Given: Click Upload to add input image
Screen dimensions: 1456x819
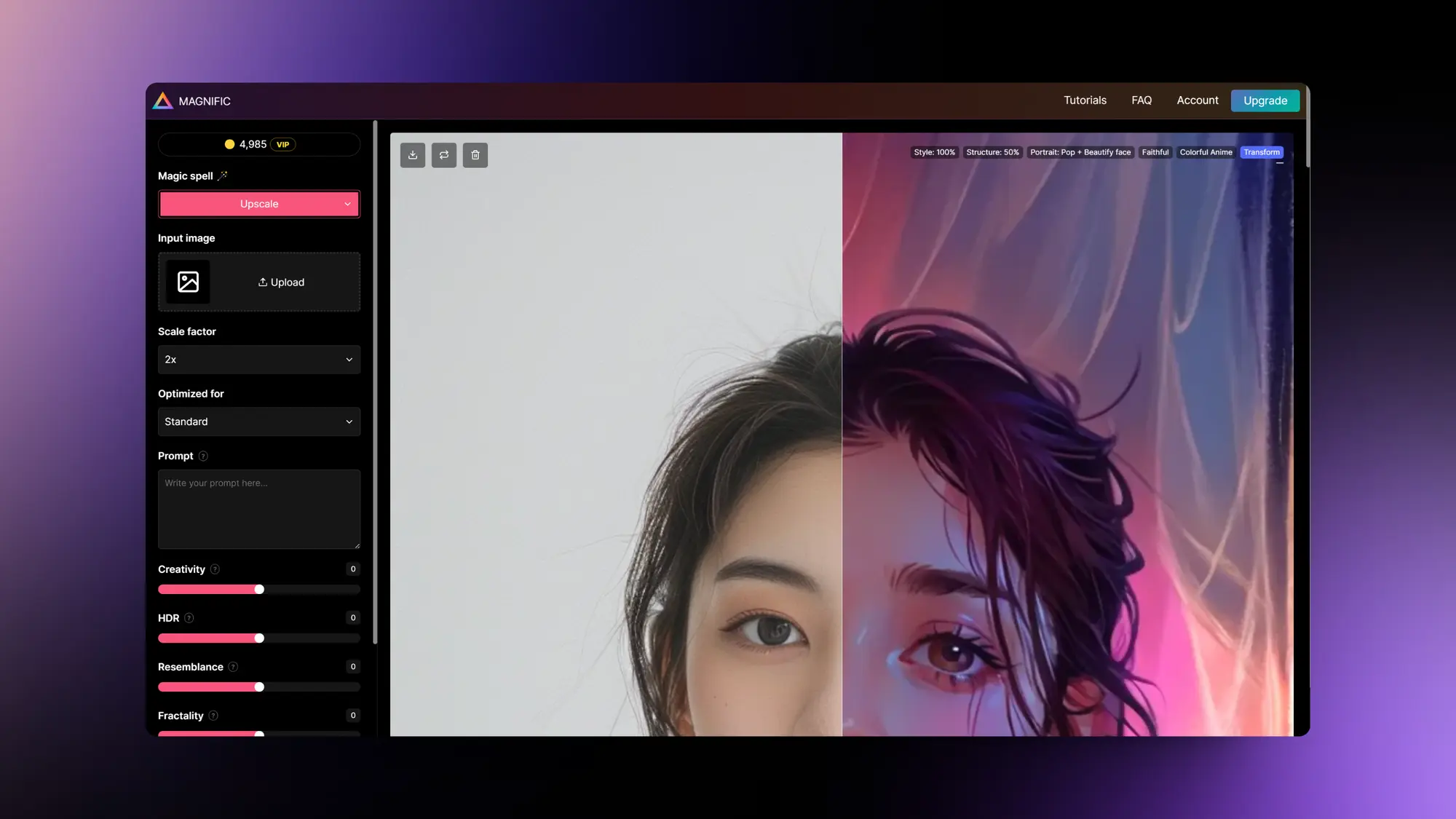Looking at the screenshot, I should (281, 282).
